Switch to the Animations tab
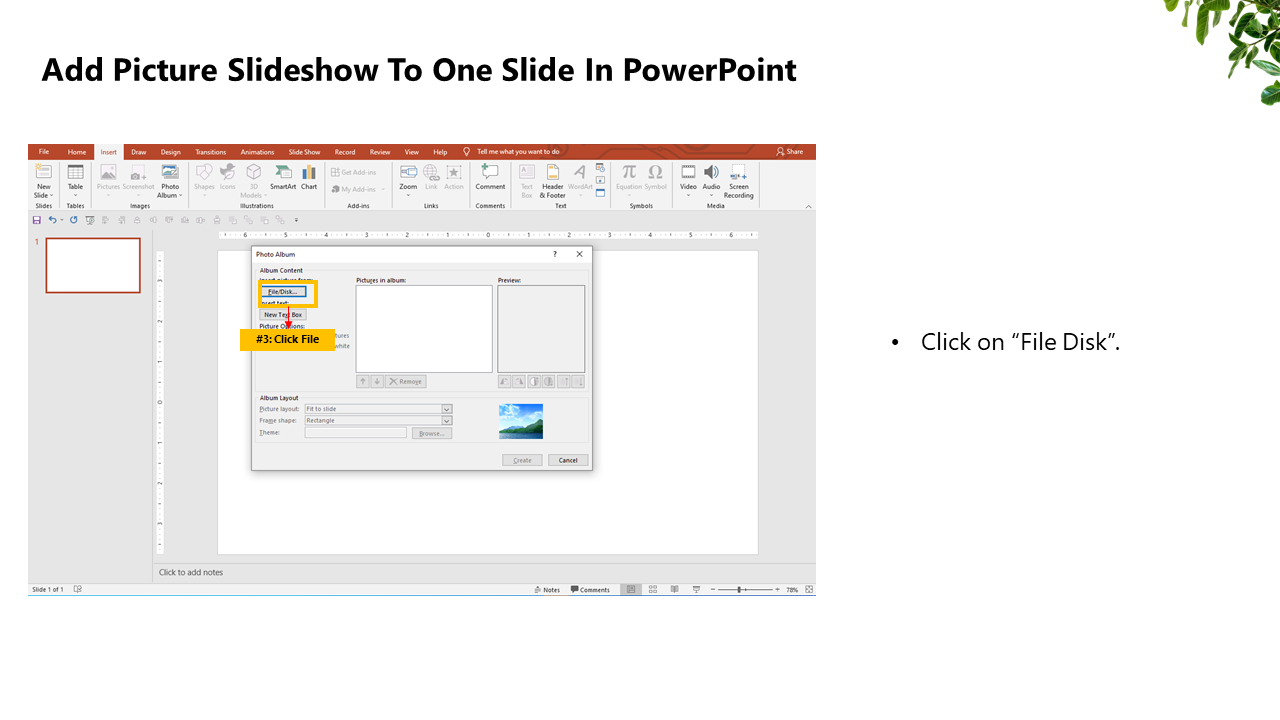This screenshot has width=1280, height=720. (x=257, y=152)
